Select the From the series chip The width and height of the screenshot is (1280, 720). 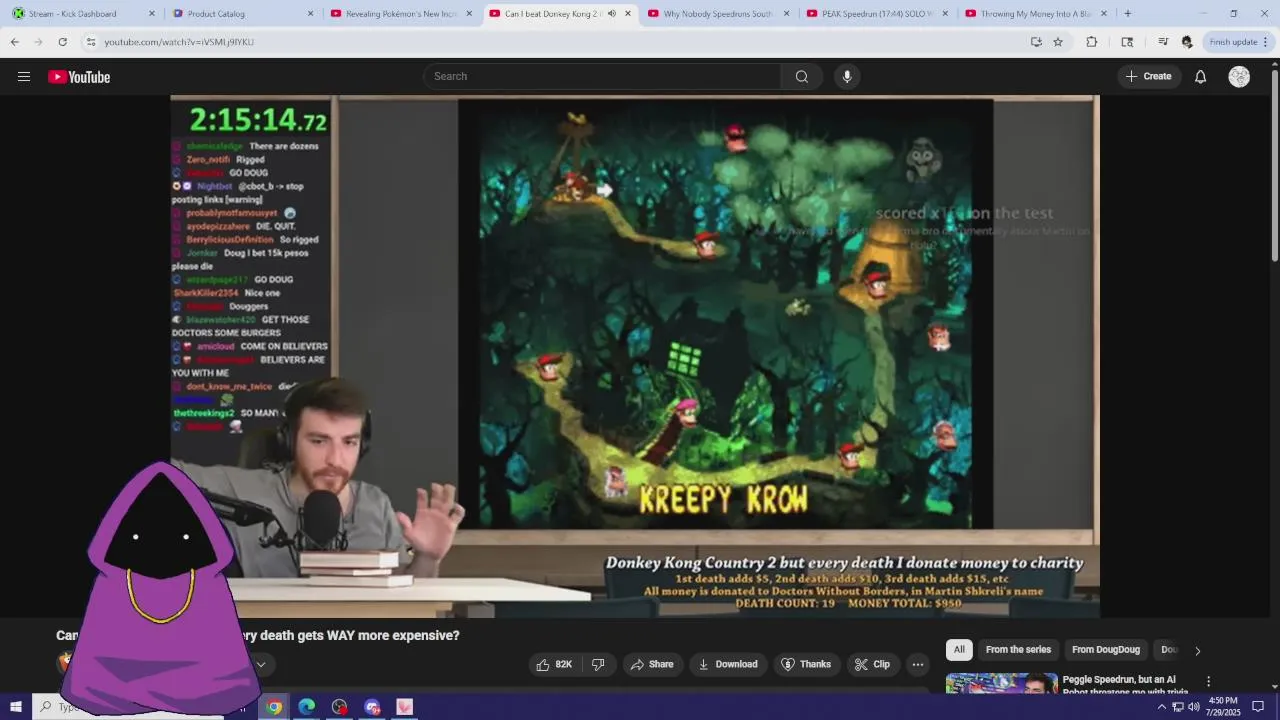coord(1018,650)
